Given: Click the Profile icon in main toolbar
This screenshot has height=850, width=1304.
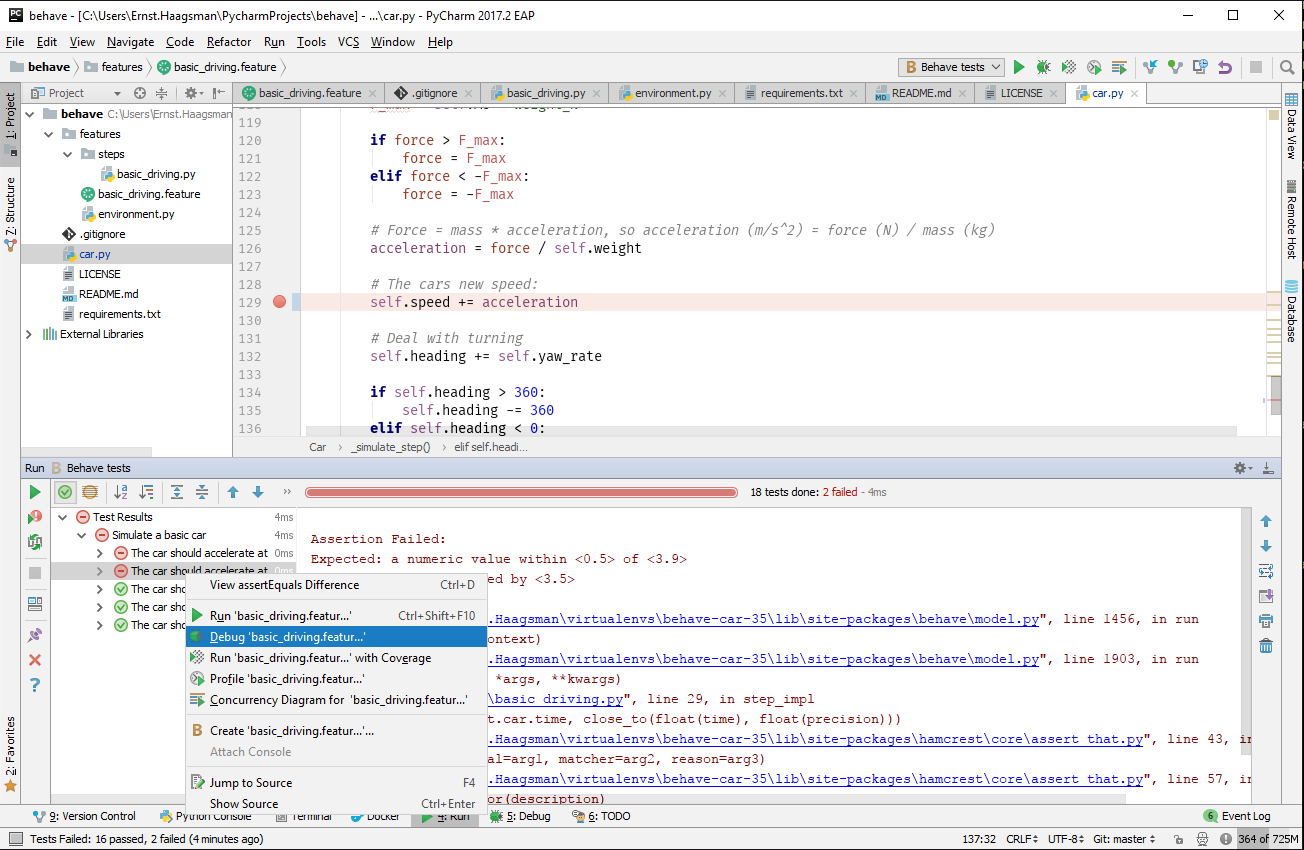Looking at the screenshot, I should pyautogui.click(x=1094, y=67).
